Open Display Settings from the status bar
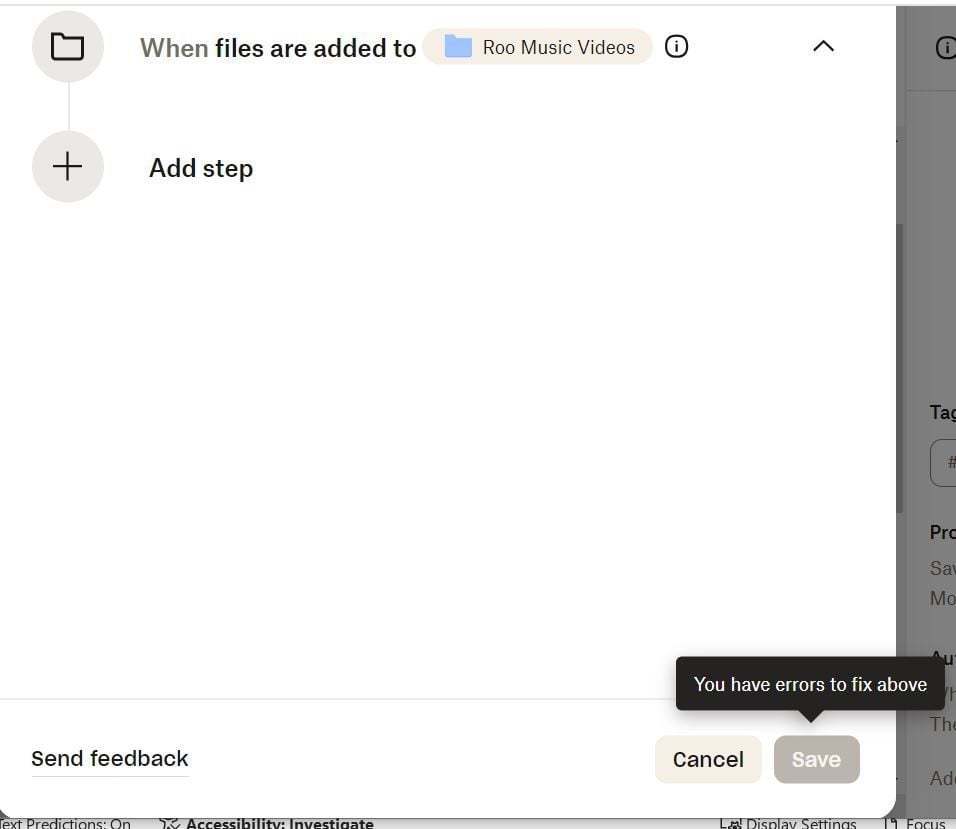956x829 pixels. (788, 823)
